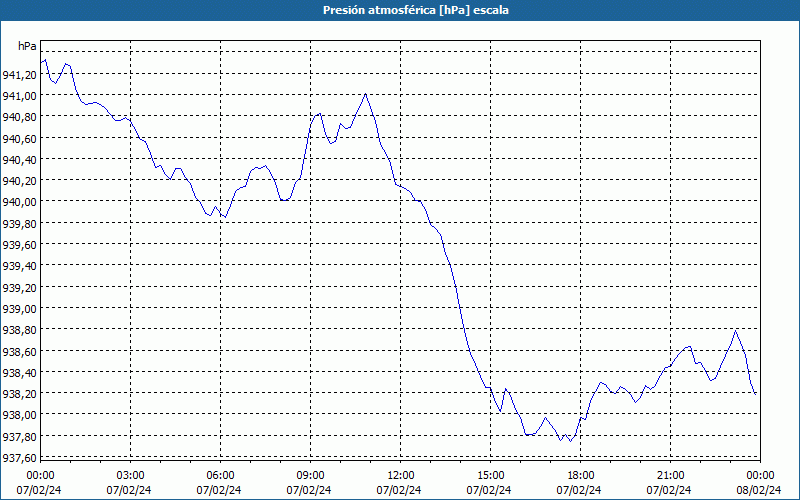Click the 08/02/24 date label

759,490
